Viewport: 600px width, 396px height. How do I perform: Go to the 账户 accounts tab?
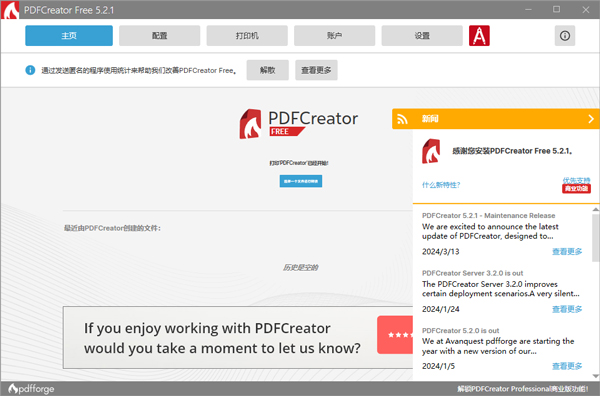(334, 36)
